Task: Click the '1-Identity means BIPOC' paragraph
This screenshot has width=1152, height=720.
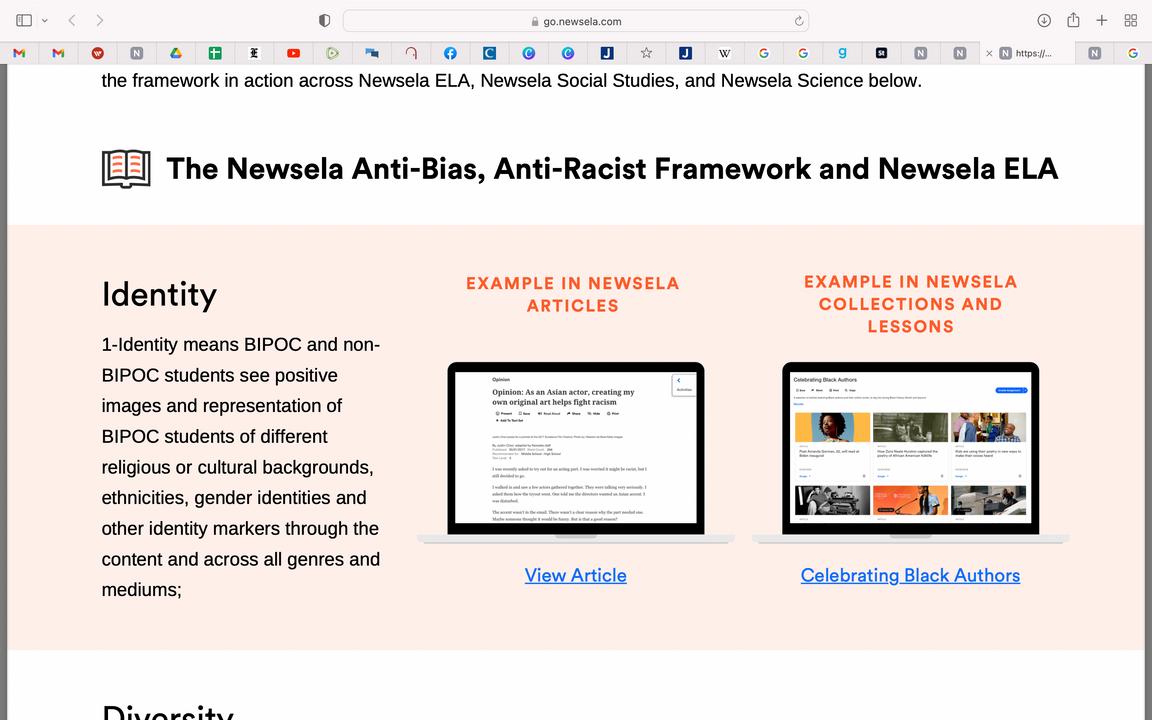Action: pyautogui.click(x=241, y=467)
